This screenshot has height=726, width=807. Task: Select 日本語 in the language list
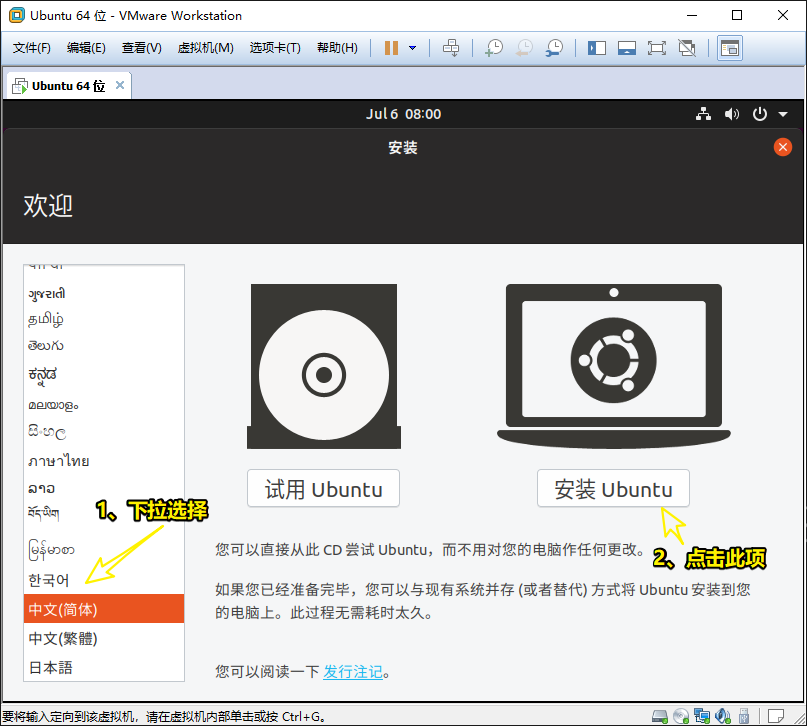tap(51, 667)
